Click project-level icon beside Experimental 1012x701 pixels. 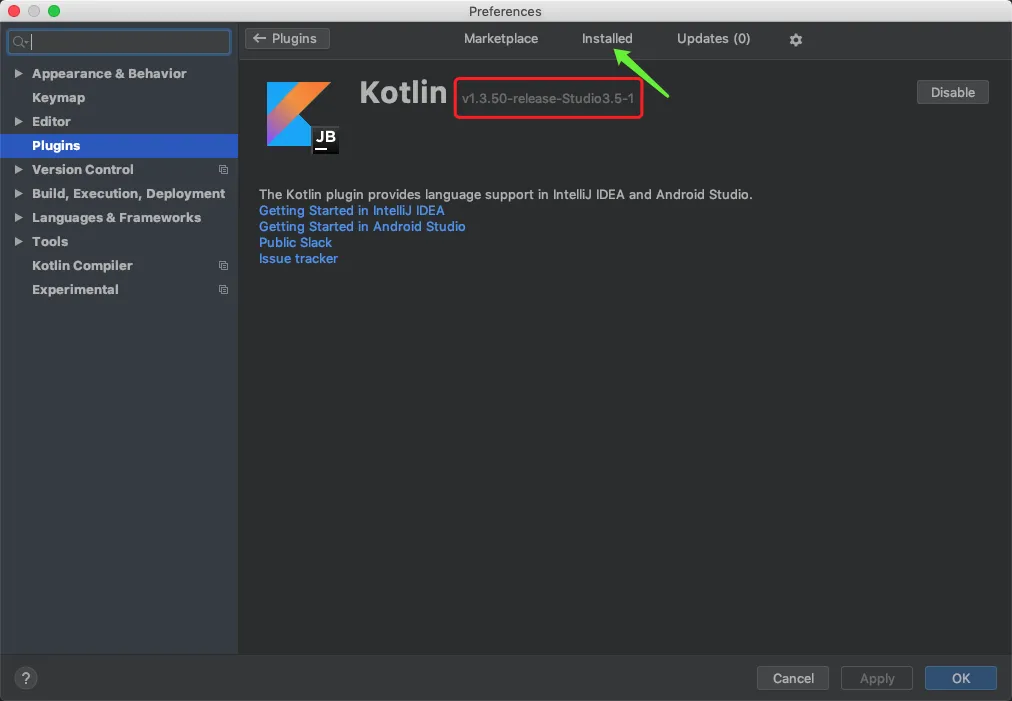(x=223, y=289)
